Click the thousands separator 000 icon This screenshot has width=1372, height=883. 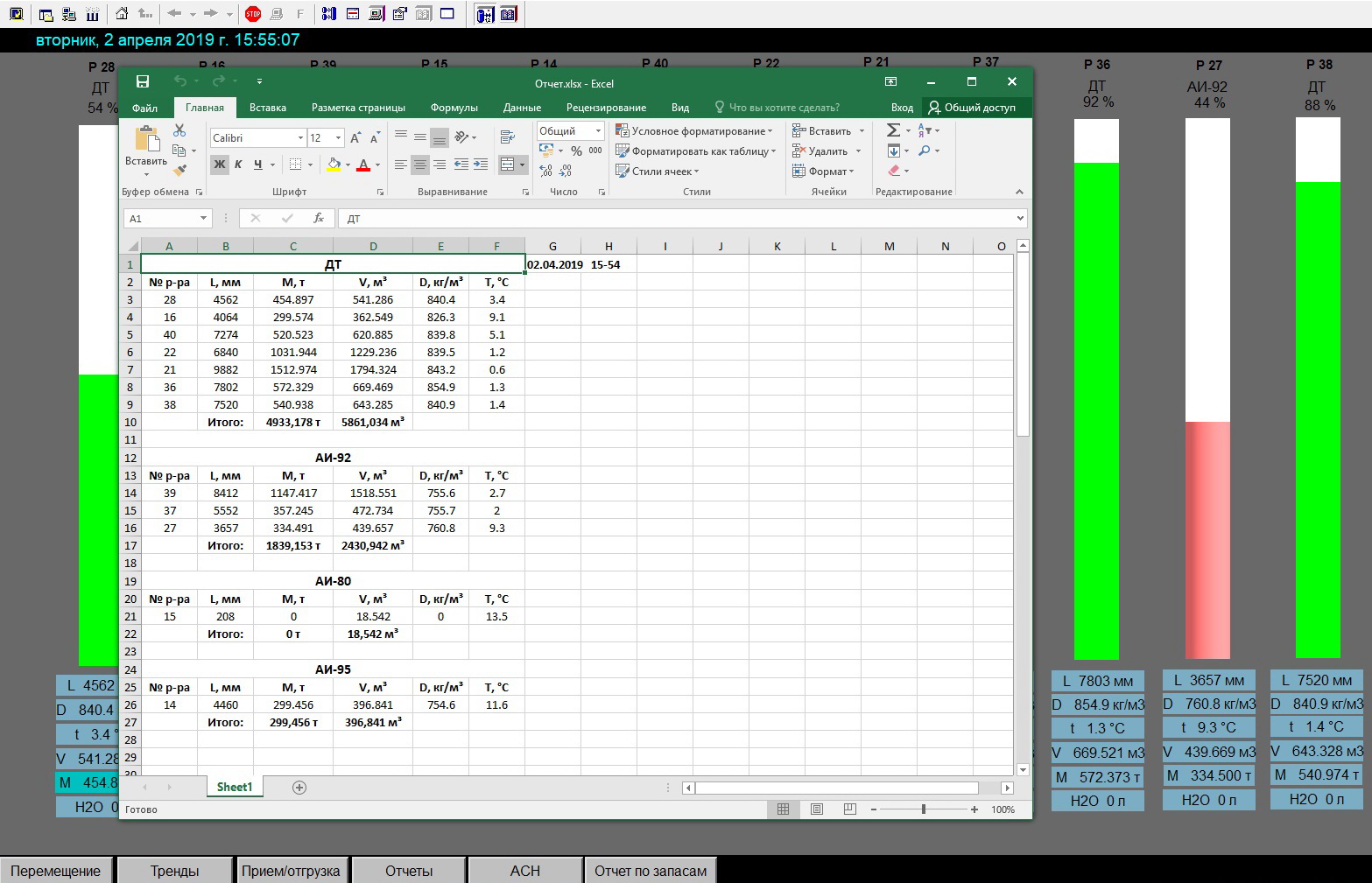(x=595, y=151)
